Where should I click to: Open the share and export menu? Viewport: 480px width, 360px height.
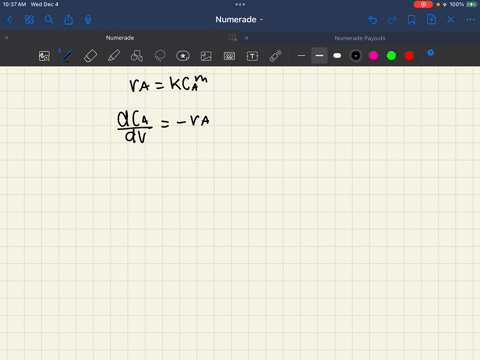tap(68, 20)
